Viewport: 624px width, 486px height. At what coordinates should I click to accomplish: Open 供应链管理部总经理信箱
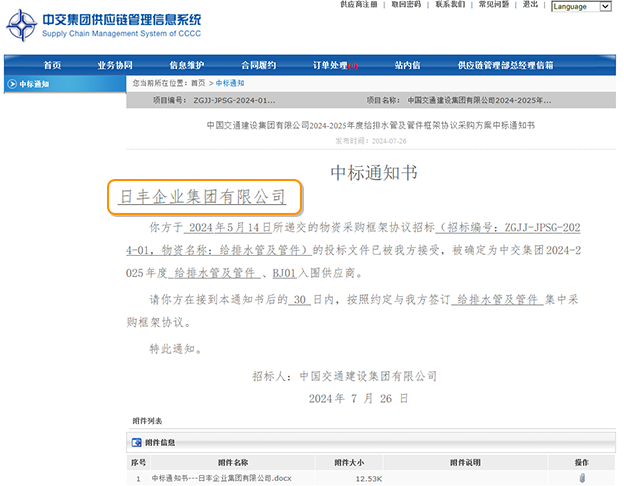click(505, 65)
